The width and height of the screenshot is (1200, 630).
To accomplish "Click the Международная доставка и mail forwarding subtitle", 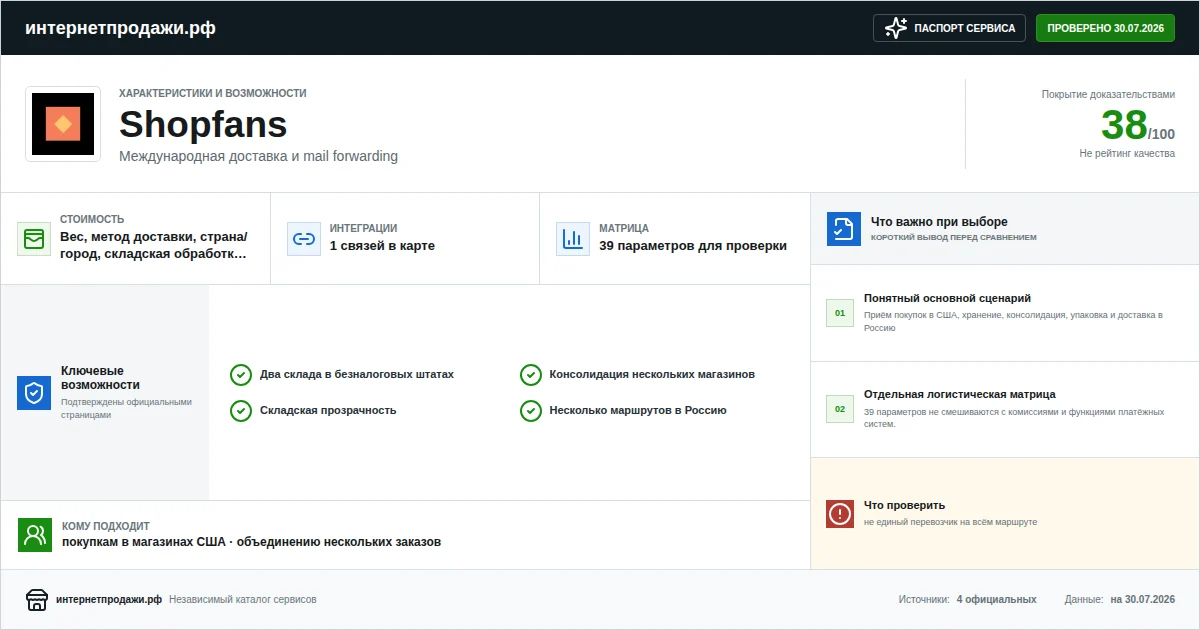I will (258, 157).
